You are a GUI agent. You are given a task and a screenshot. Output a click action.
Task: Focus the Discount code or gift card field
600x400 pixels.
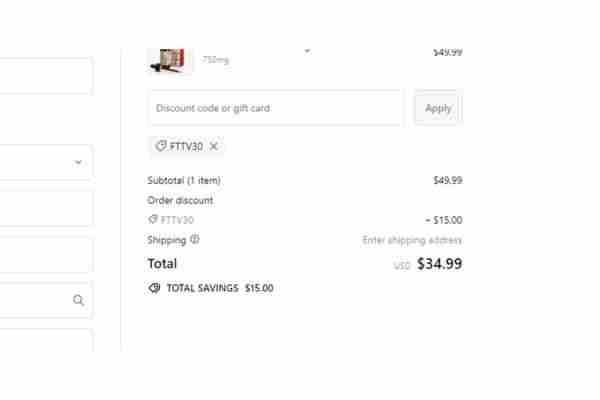(x=276, y=108)
